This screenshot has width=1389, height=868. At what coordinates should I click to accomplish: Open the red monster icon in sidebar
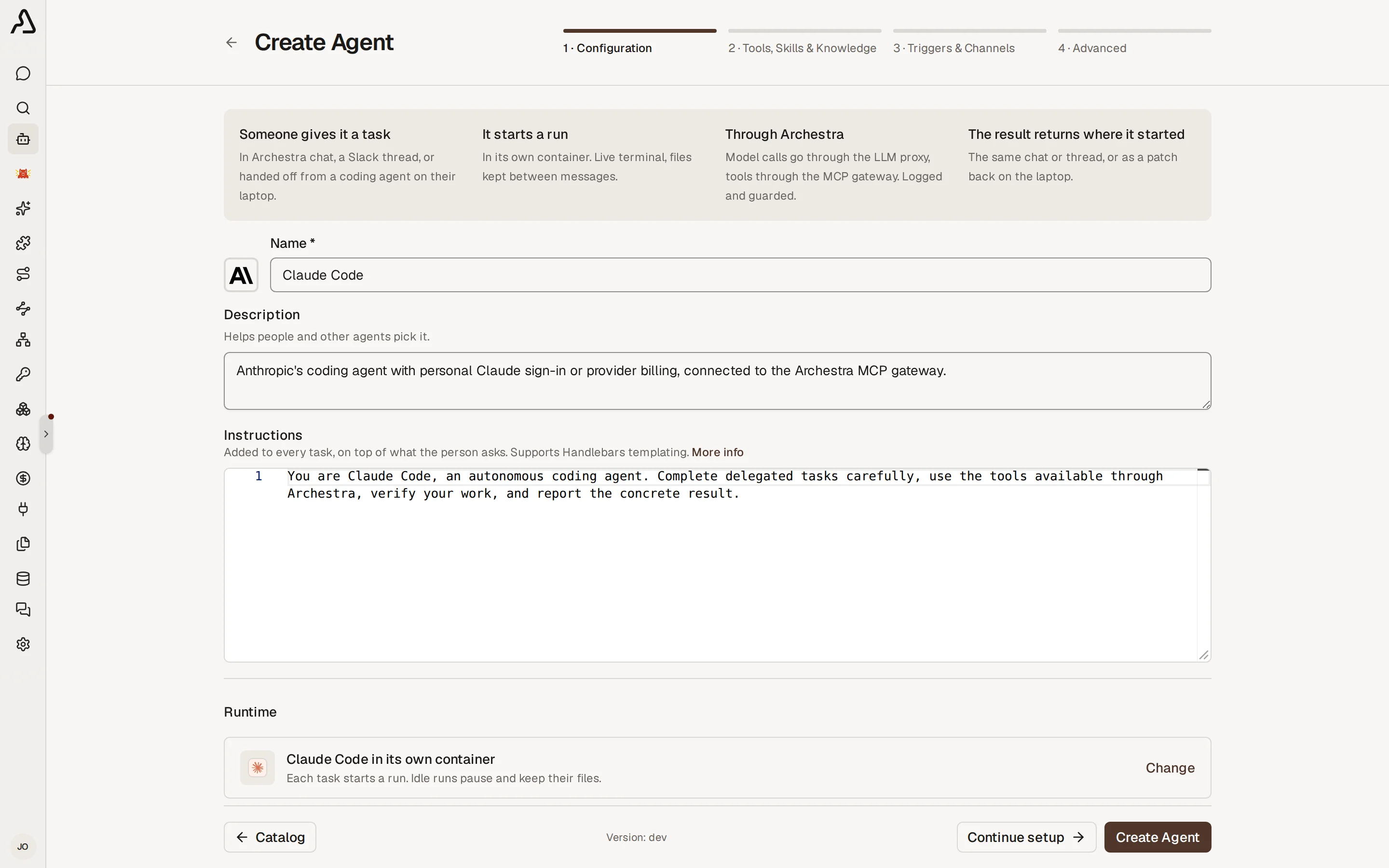(x=23, y=174)
